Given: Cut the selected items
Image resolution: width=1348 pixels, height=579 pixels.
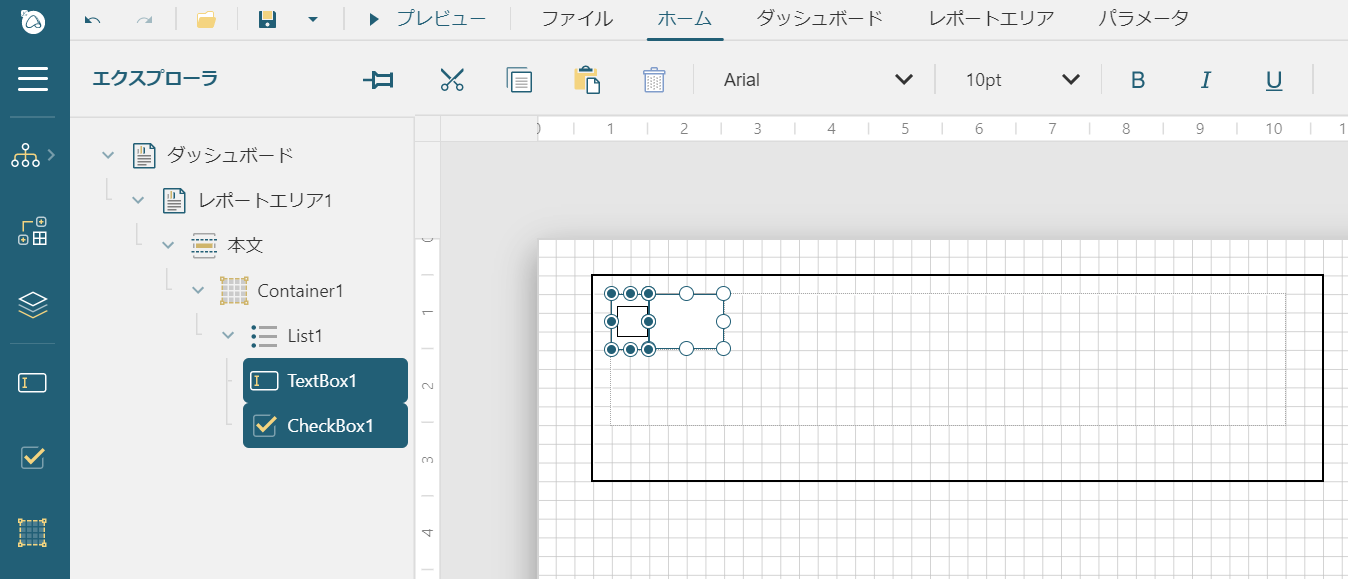Looking at the screenshot, I should pyautogui.click(x=452, y=80).
